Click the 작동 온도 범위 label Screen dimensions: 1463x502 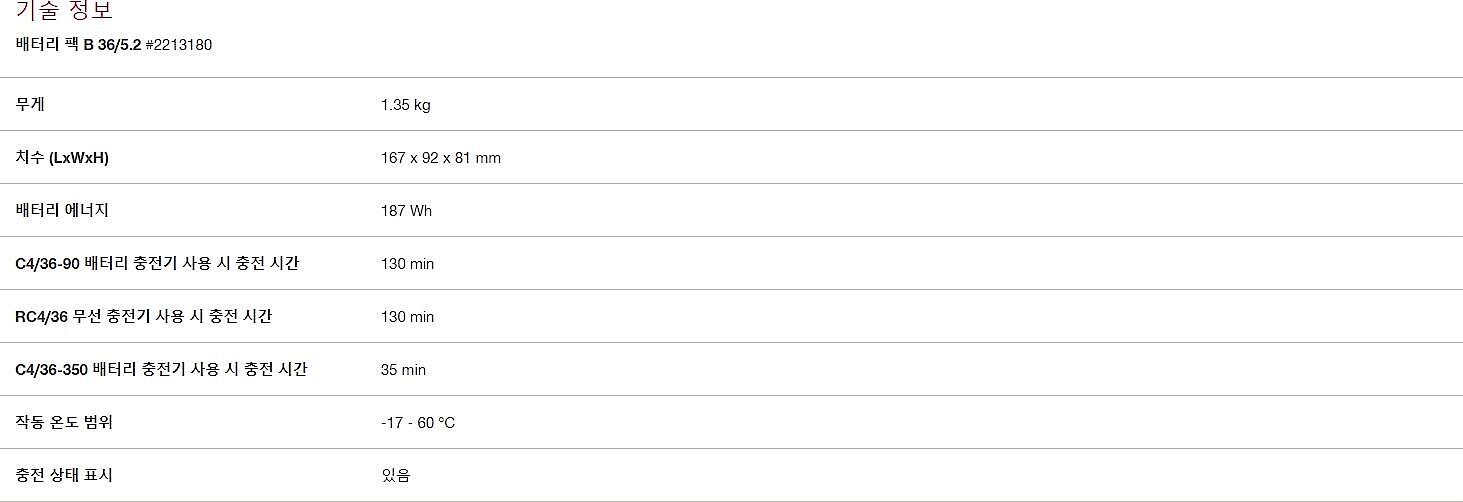[64, 423]
